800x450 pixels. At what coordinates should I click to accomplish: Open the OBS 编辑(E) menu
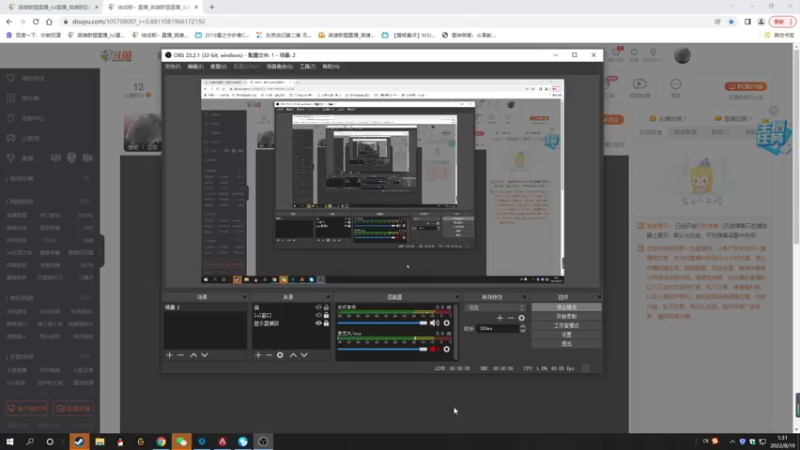tap(195, 66)
